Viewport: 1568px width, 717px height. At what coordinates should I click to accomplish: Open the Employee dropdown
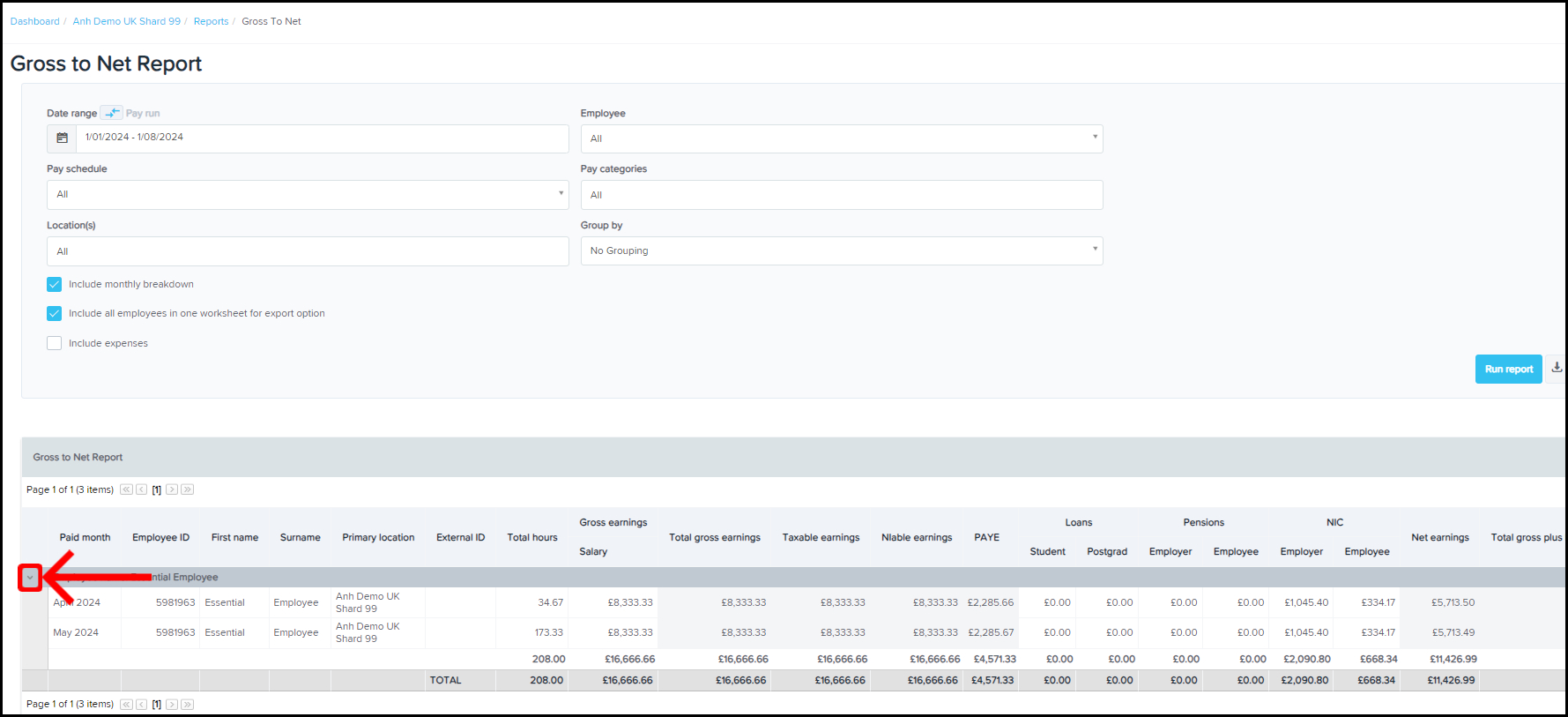(x=841, y=138)
